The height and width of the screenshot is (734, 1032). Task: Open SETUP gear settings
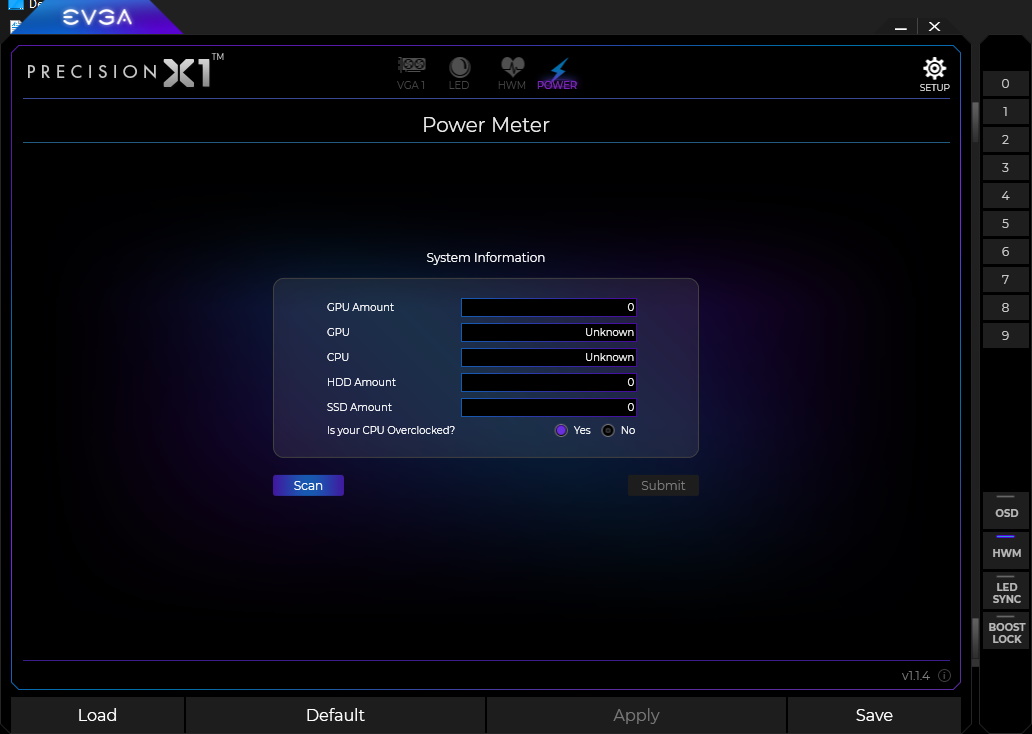[934, 73]
